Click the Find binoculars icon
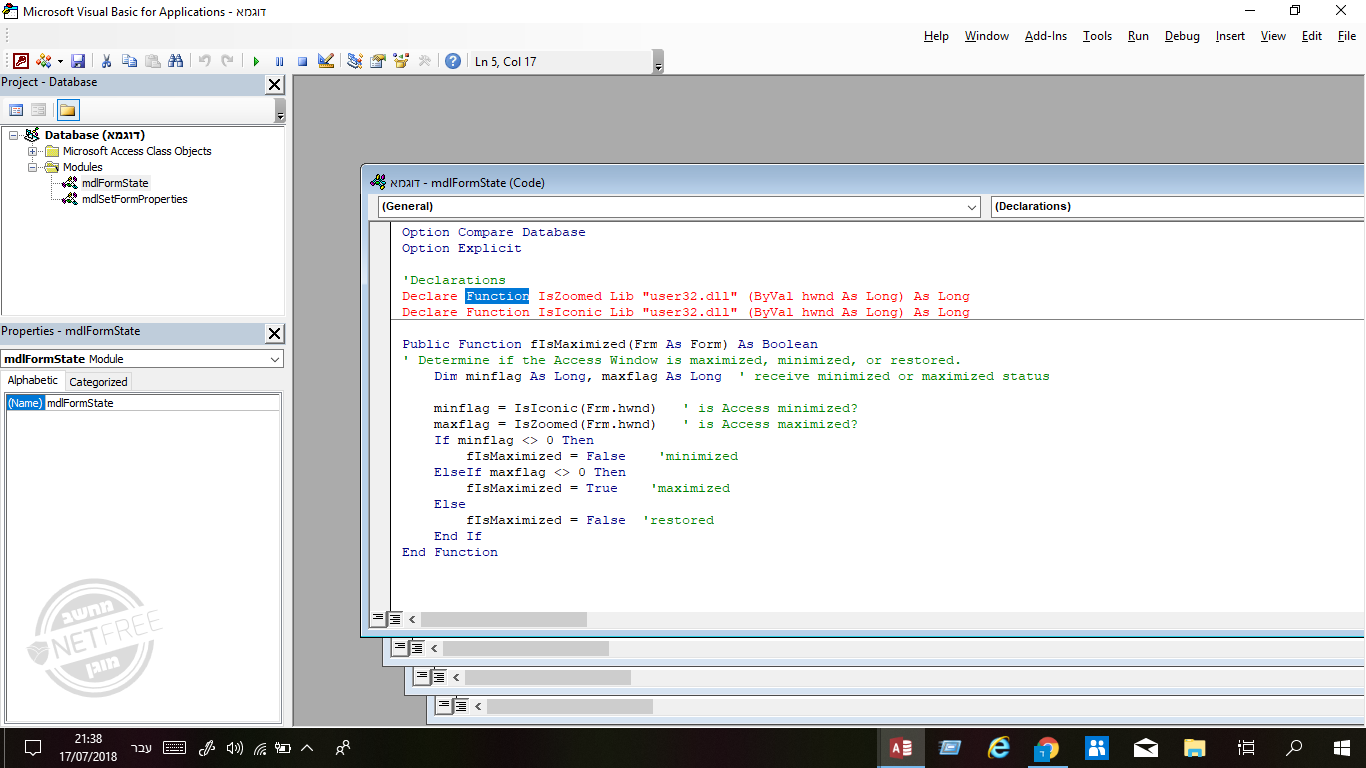Image resolution: width=1366 pixels, height=768 pixels. 175,61
